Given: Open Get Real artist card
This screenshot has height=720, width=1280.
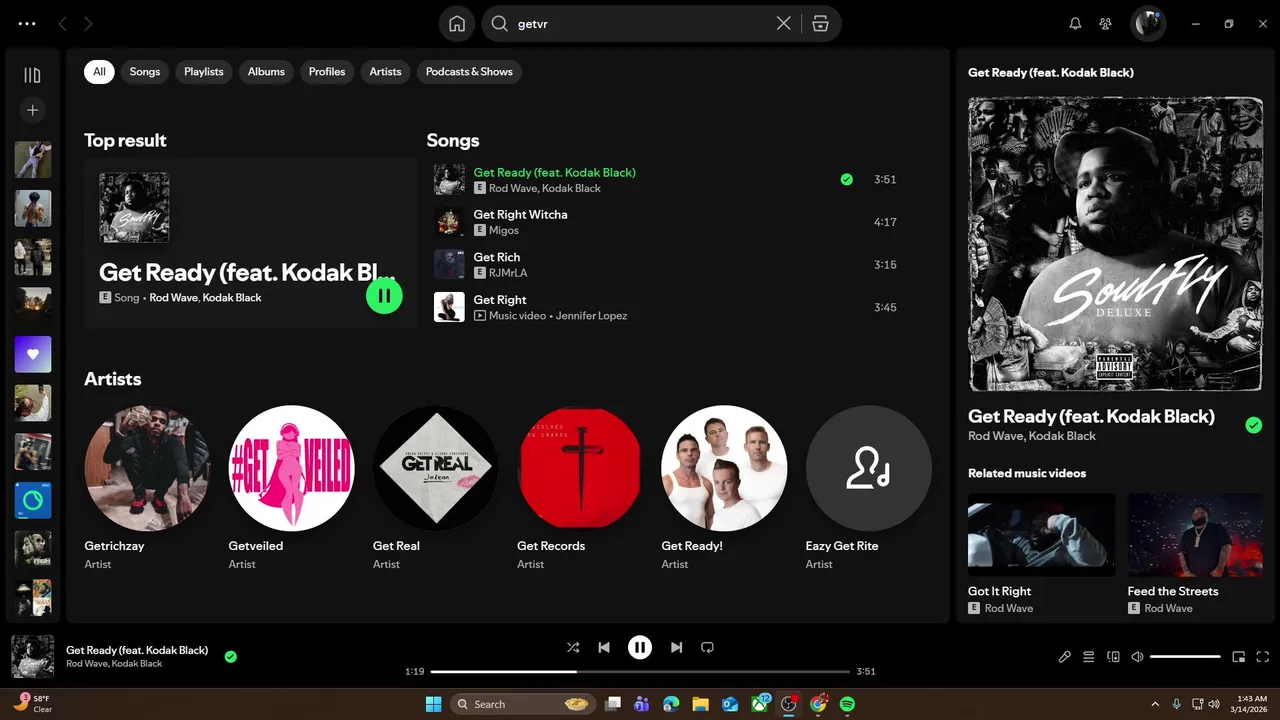Looking at the screenshot, I should click(436, 490).
